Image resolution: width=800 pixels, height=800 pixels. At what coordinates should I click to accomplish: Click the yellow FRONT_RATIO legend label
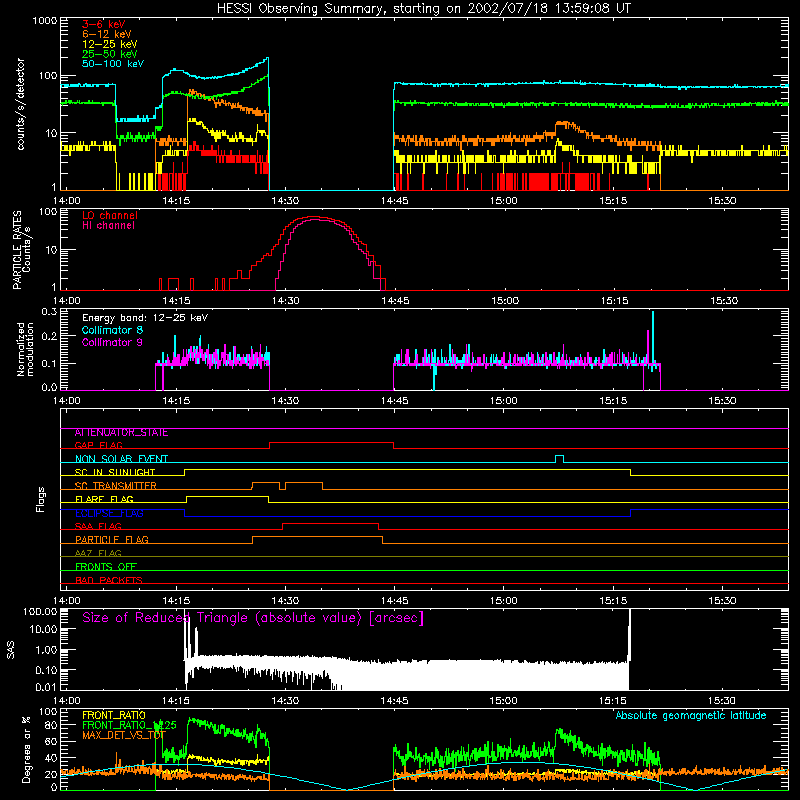pyautogui.click(x=114, y=715)
